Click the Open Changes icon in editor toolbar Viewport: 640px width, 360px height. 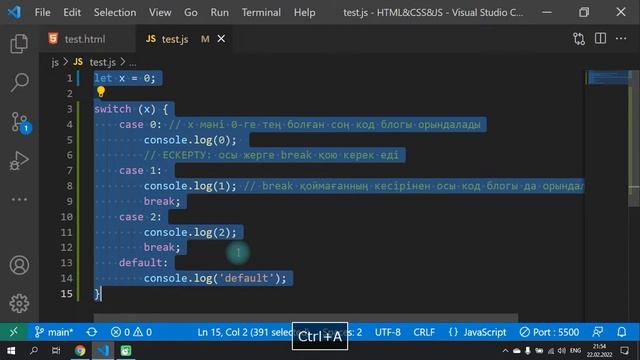(x=579, y=39)
